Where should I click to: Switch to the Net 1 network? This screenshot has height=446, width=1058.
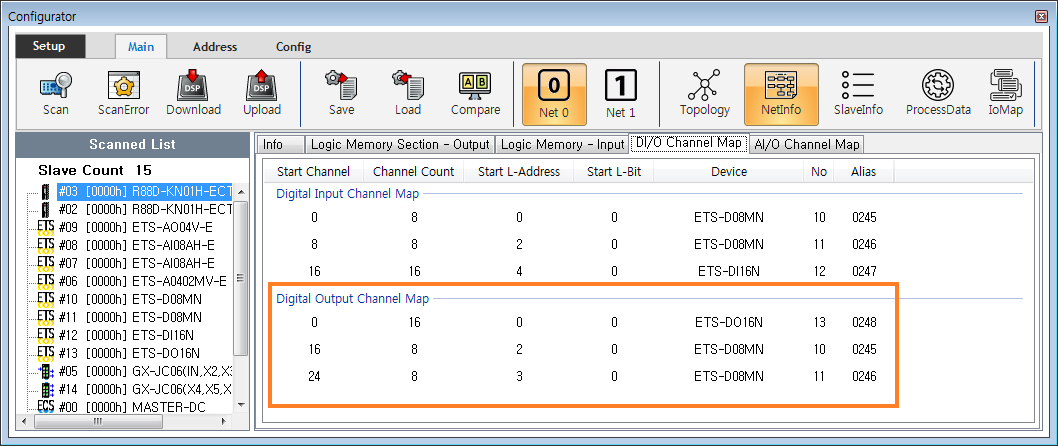click(x=620, y=93)
